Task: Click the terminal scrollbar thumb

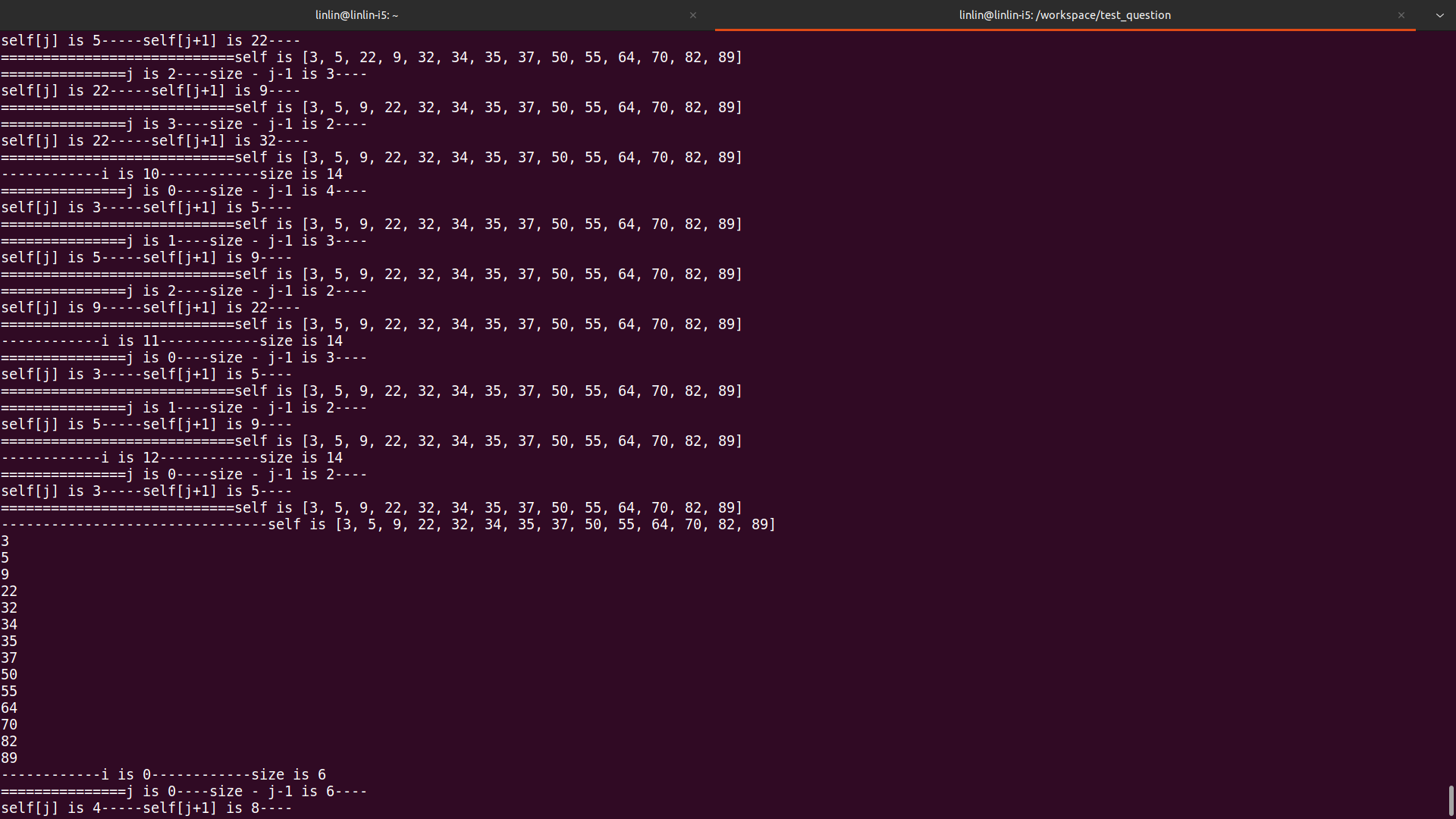Action: 1451,801
